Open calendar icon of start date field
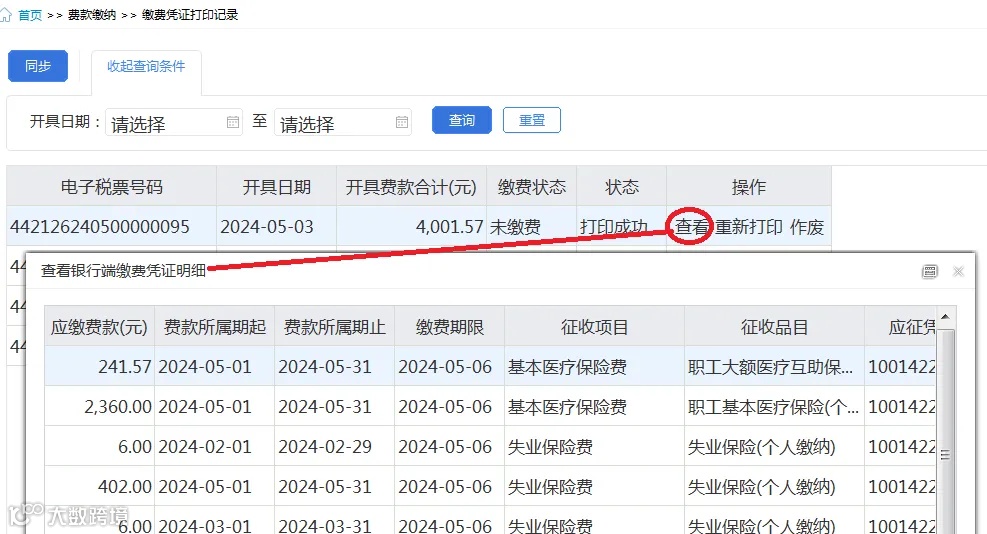 (233, 122)
